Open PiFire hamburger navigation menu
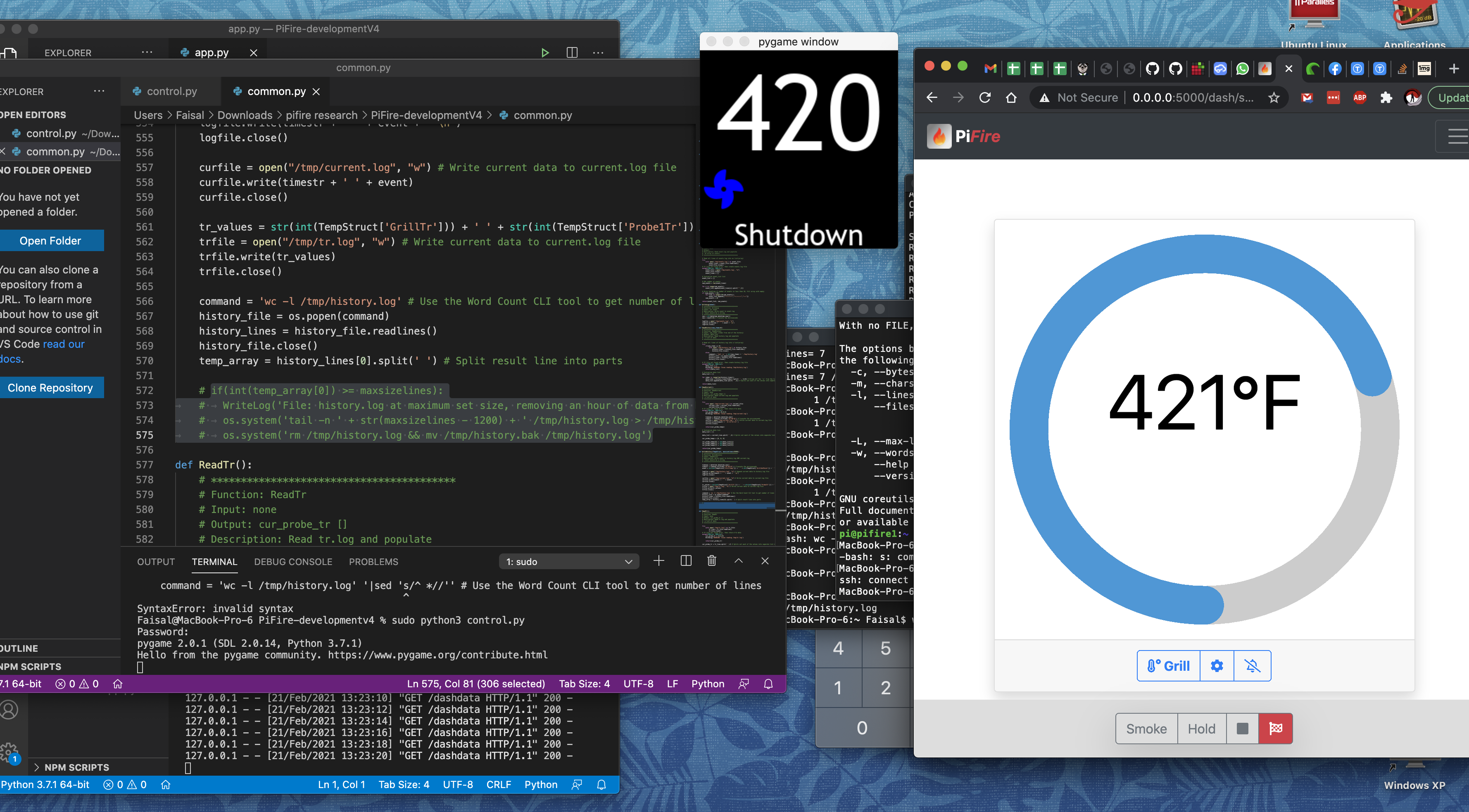 pos(1456,136)
